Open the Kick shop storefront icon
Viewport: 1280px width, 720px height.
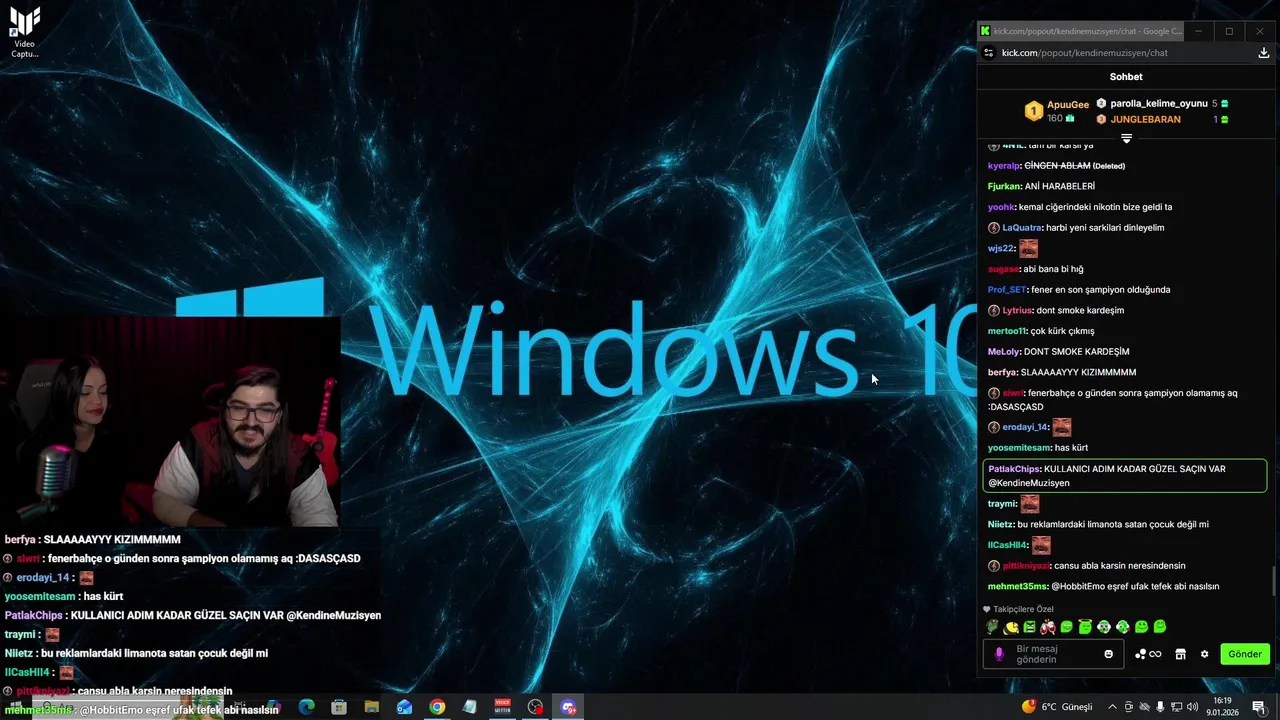pyautogui.click(x=1180, y=654)
